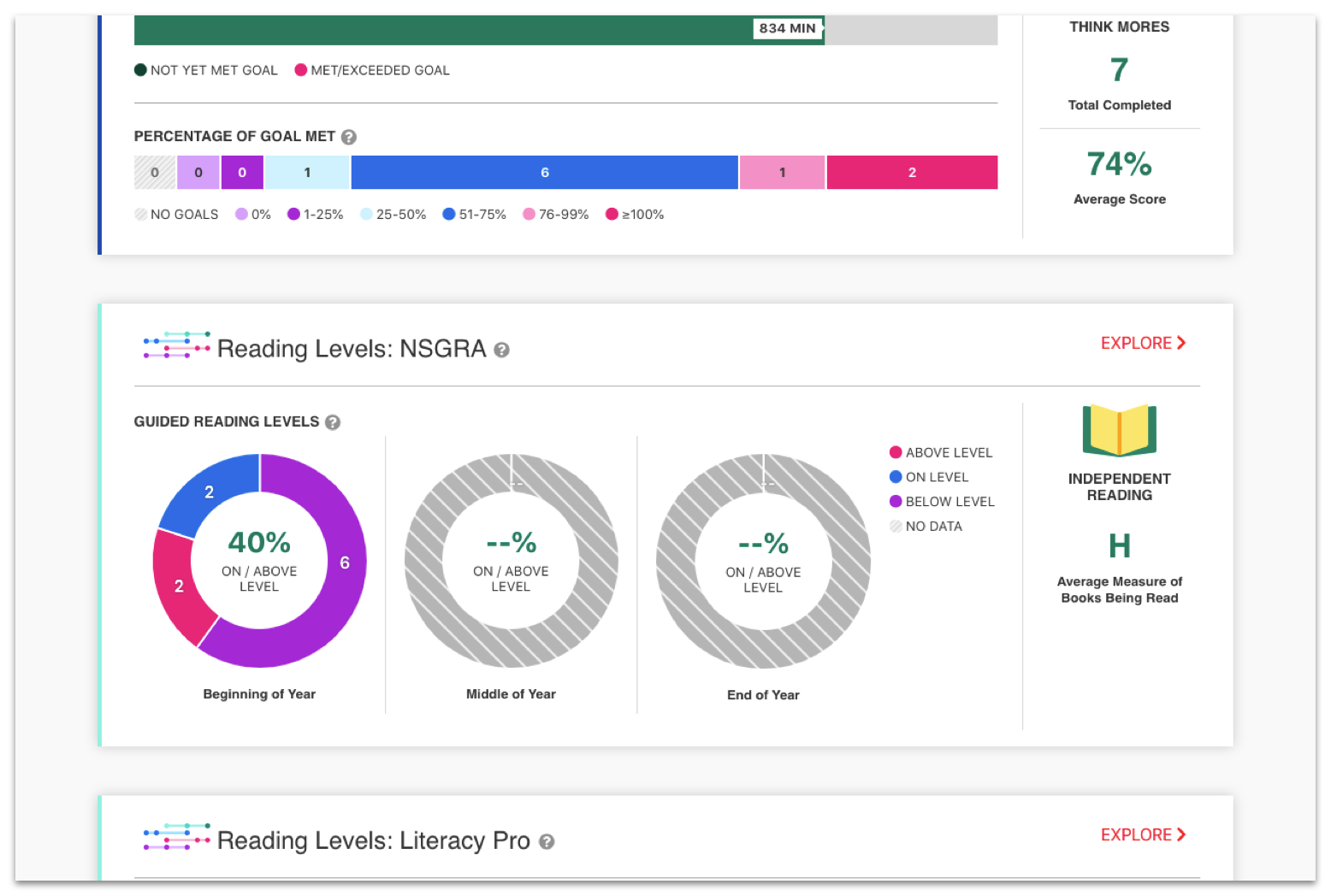
Task: Click the 834 MIN progress bar marker
Action: click(x=787, y=28)
